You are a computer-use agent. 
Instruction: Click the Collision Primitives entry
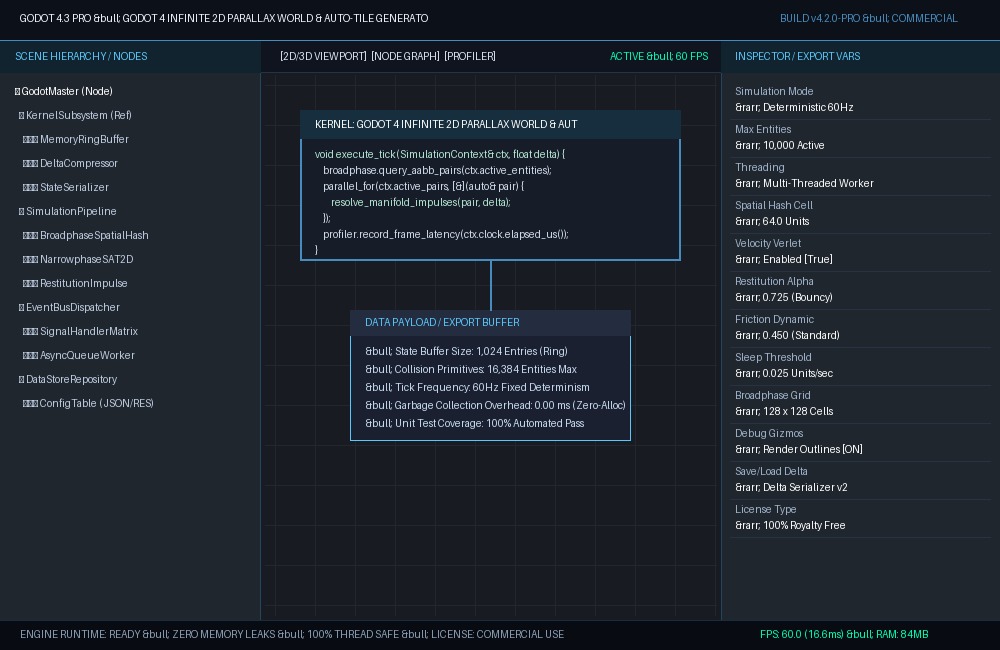tap(471, 369)
